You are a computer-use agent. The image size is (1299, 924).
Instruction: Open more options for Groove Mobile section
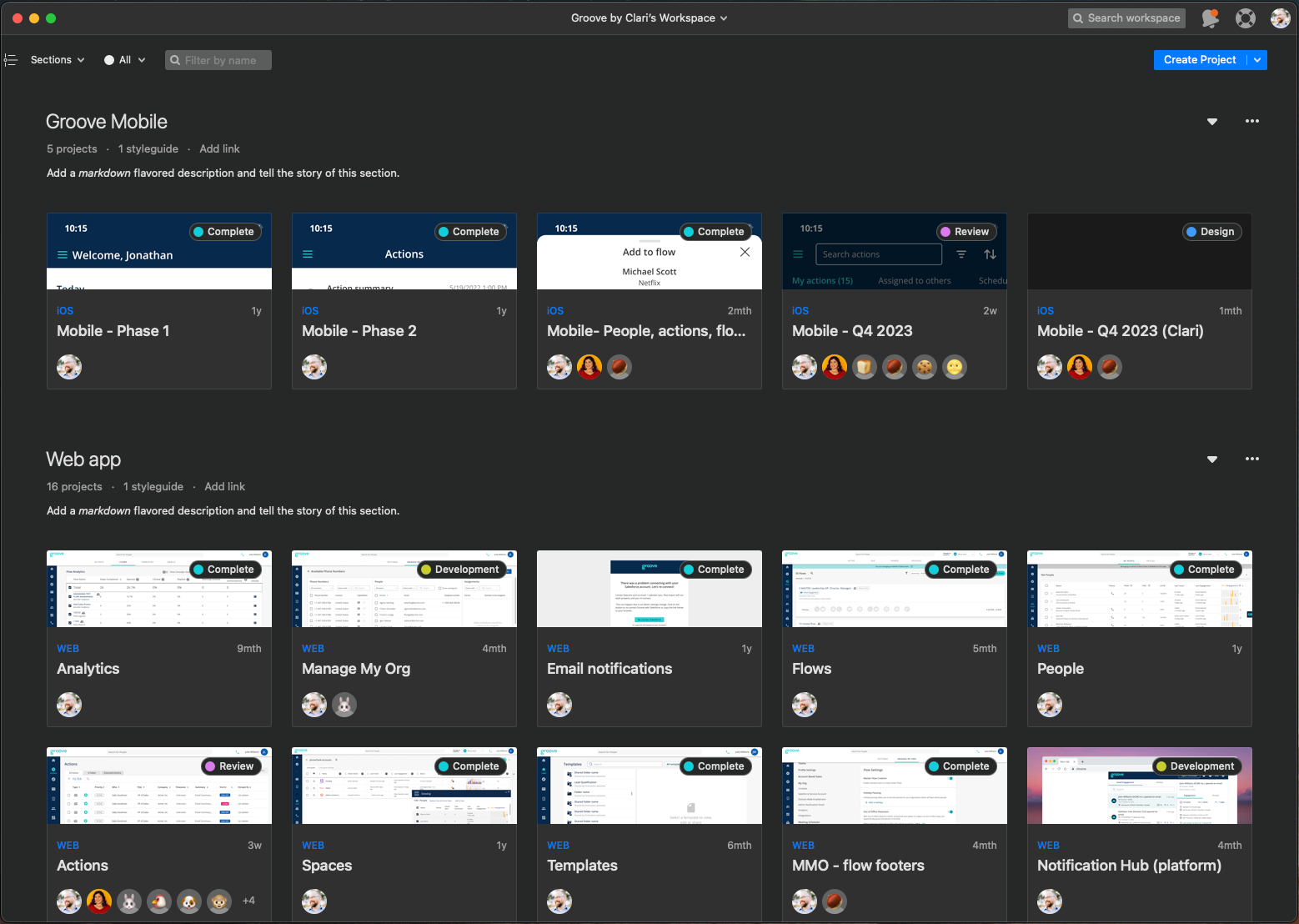tap(1252, 121)
